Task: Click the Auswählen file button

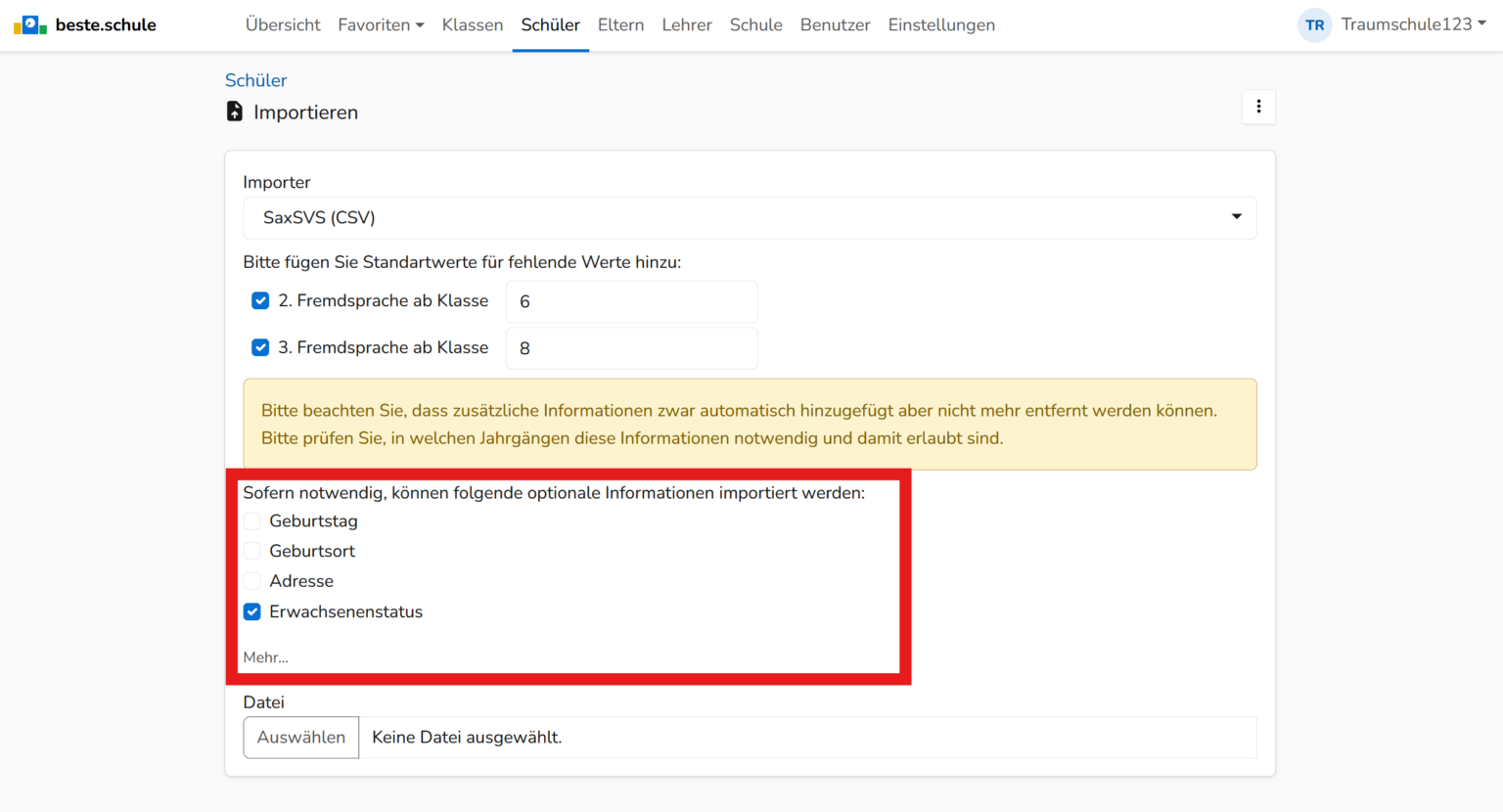Action: [301, 738]
